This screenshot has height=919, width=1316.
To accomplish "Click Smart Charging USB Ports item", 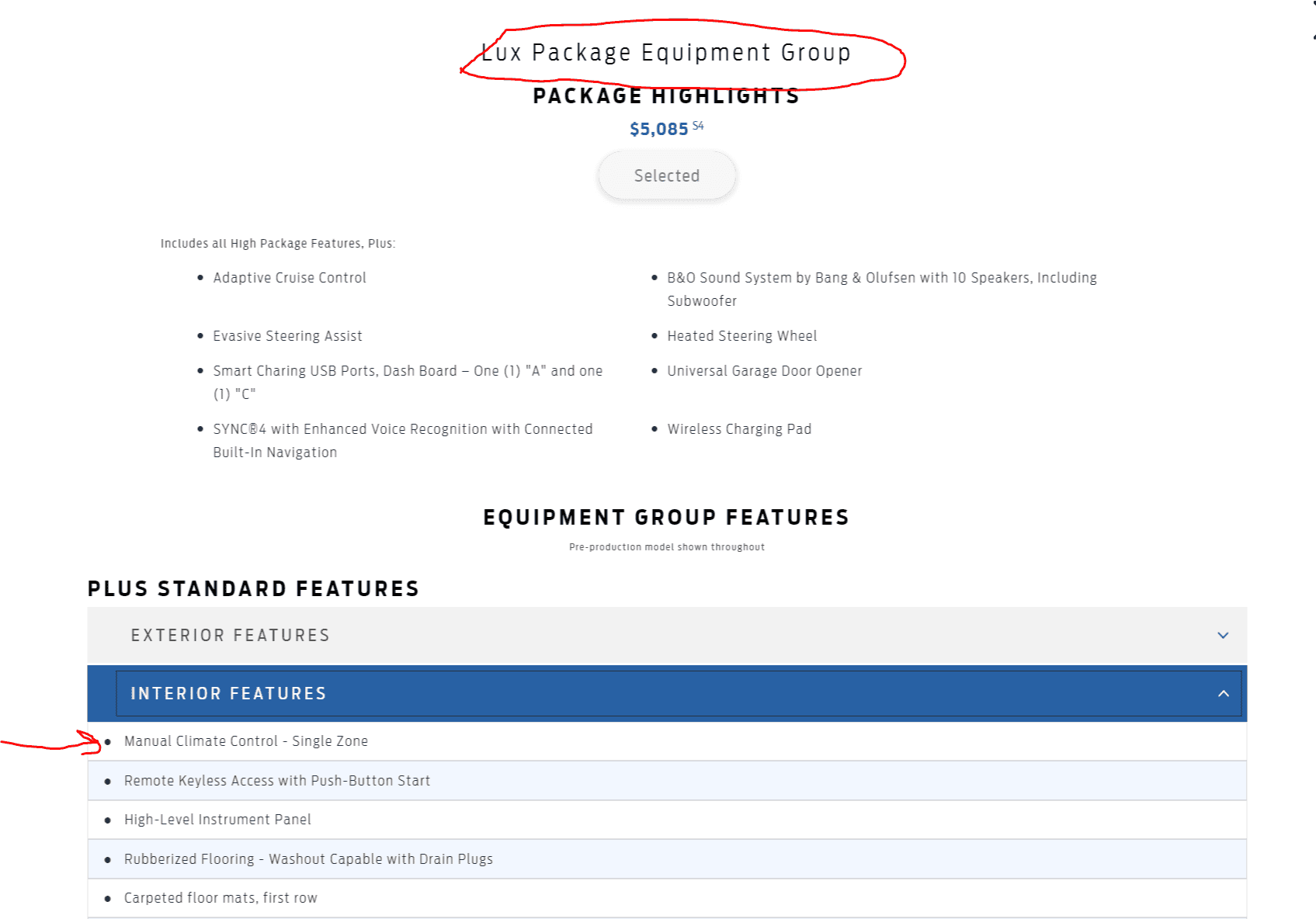I will tap(408, 383).
